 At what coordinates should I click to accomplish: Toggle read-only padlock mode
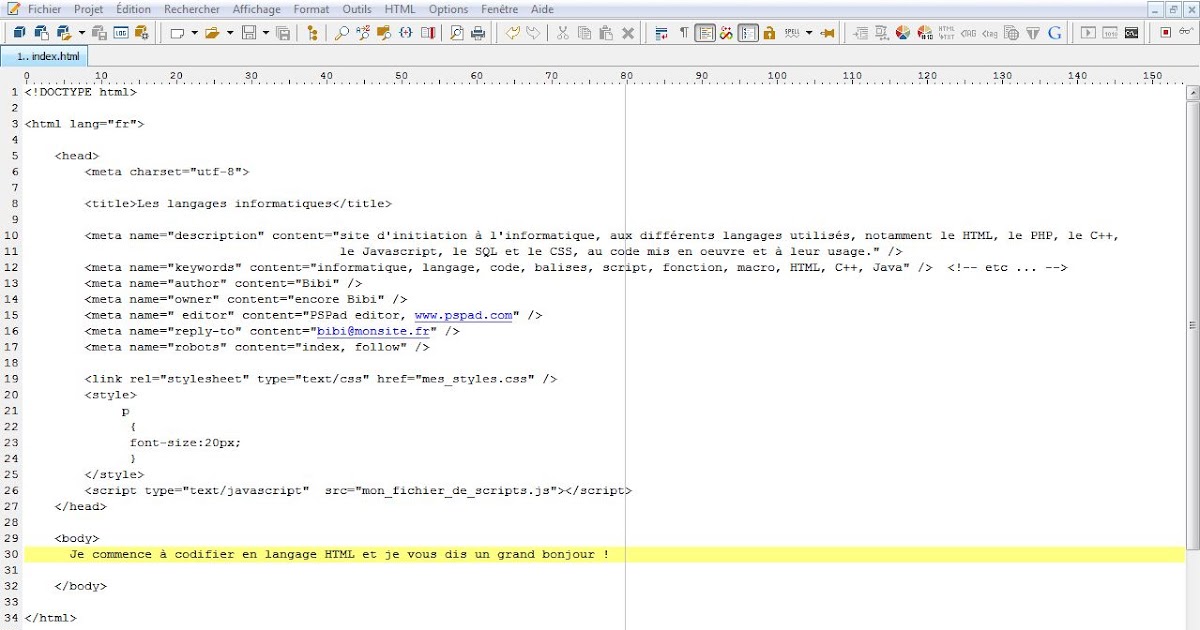769,33
